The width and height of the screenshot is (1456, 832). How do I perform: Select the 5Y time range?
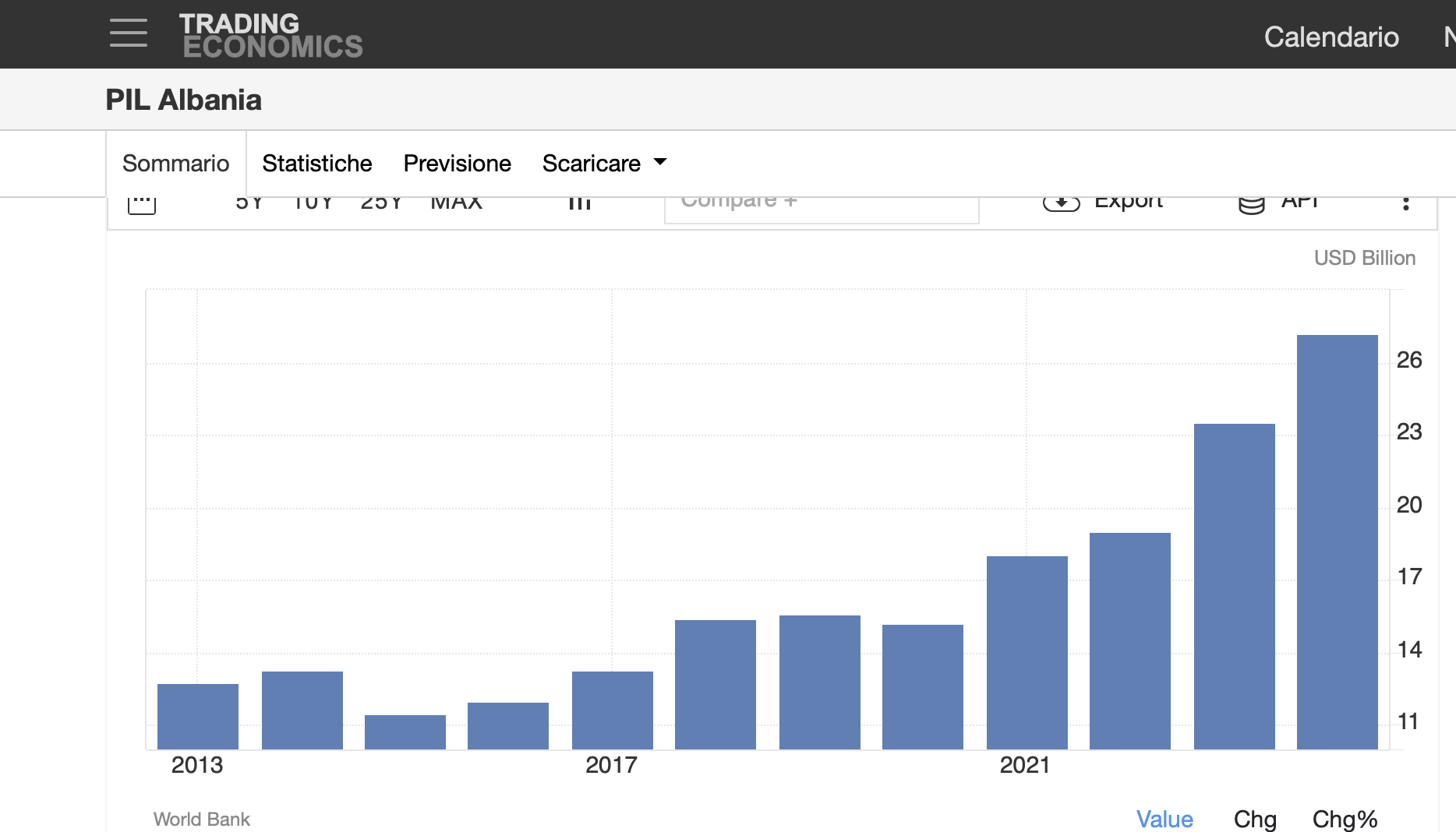249,203
